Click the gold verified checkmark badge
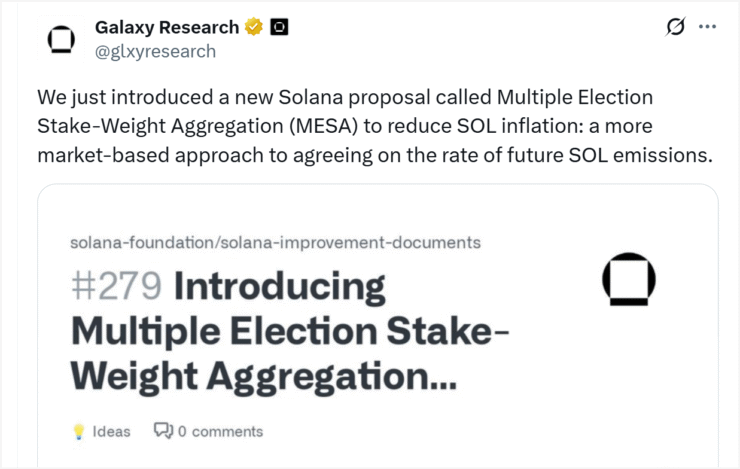The width and height of the screenshot is (740, 469). pyautogui.click(x=254, y=27)
